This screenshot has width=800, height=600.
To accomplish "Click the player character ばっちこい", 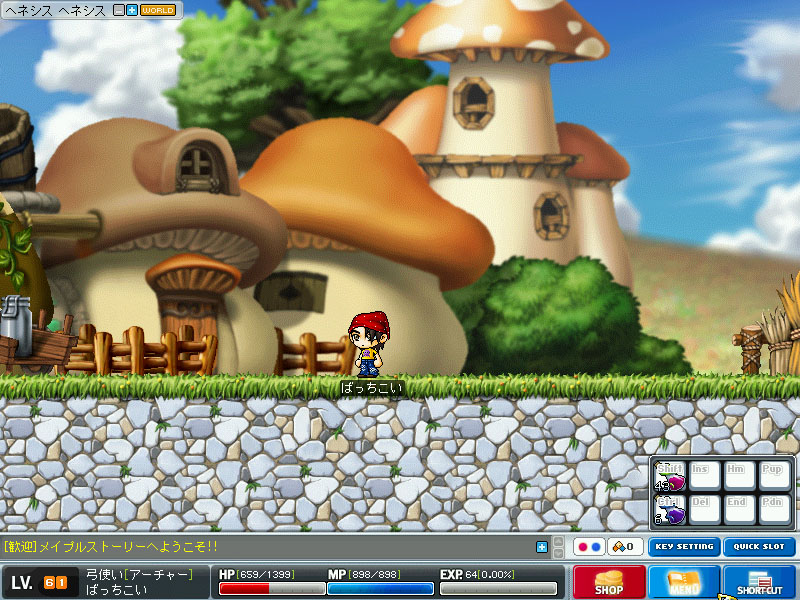I will coord(366,345).
